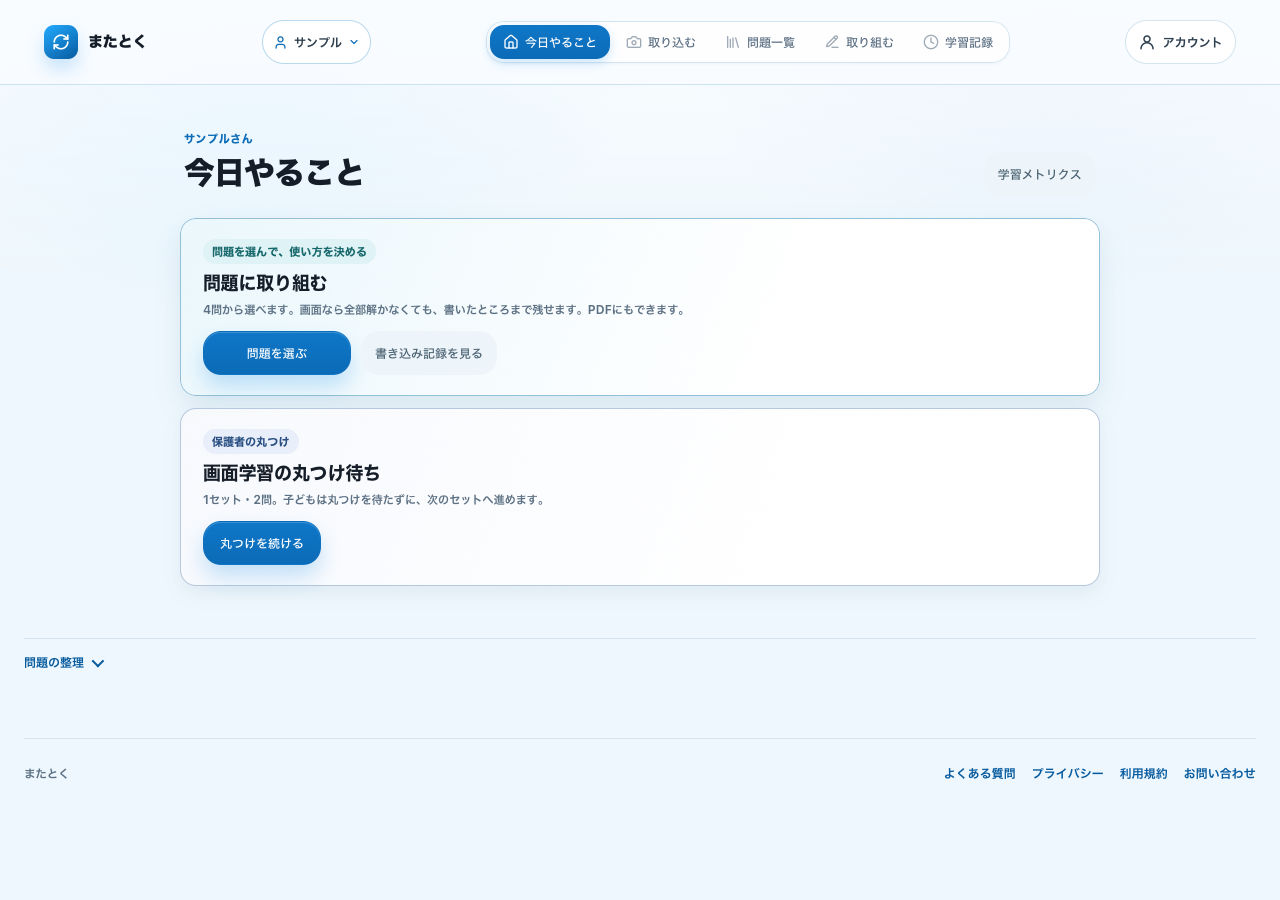Click the user icon in アカウント button

tap(1147, 42)
